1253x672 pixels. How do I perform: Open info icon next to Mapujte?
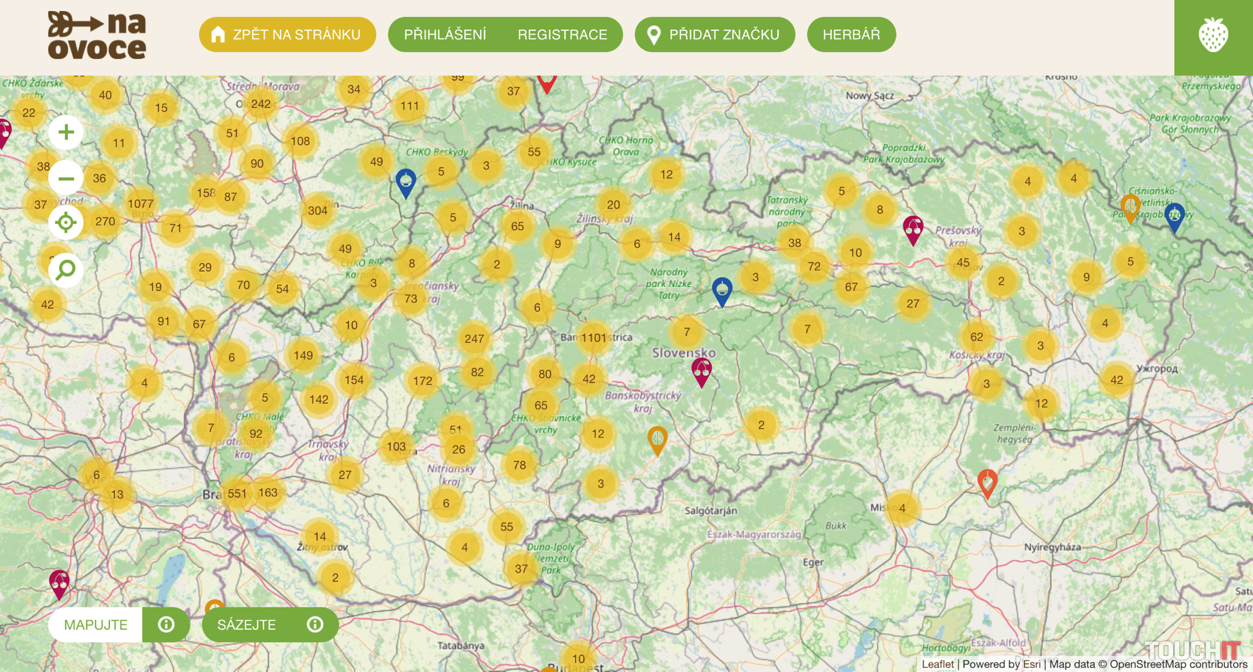(166, 625)
